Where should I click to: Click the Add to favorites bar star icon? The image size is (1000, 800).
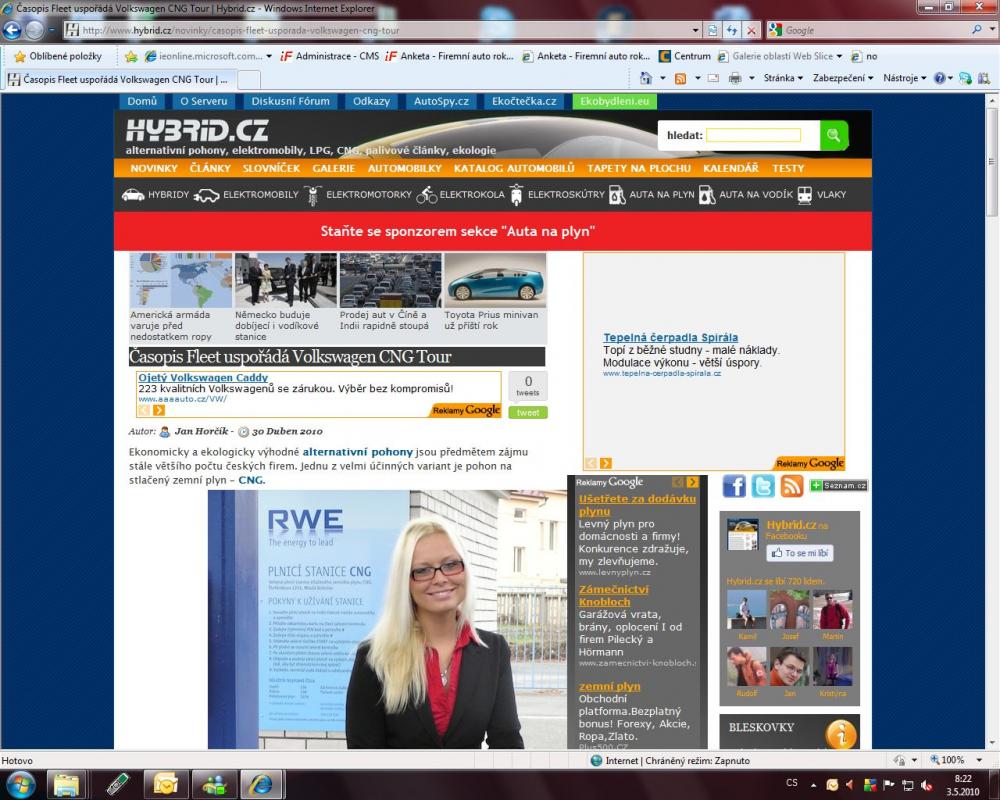(131, 56)
